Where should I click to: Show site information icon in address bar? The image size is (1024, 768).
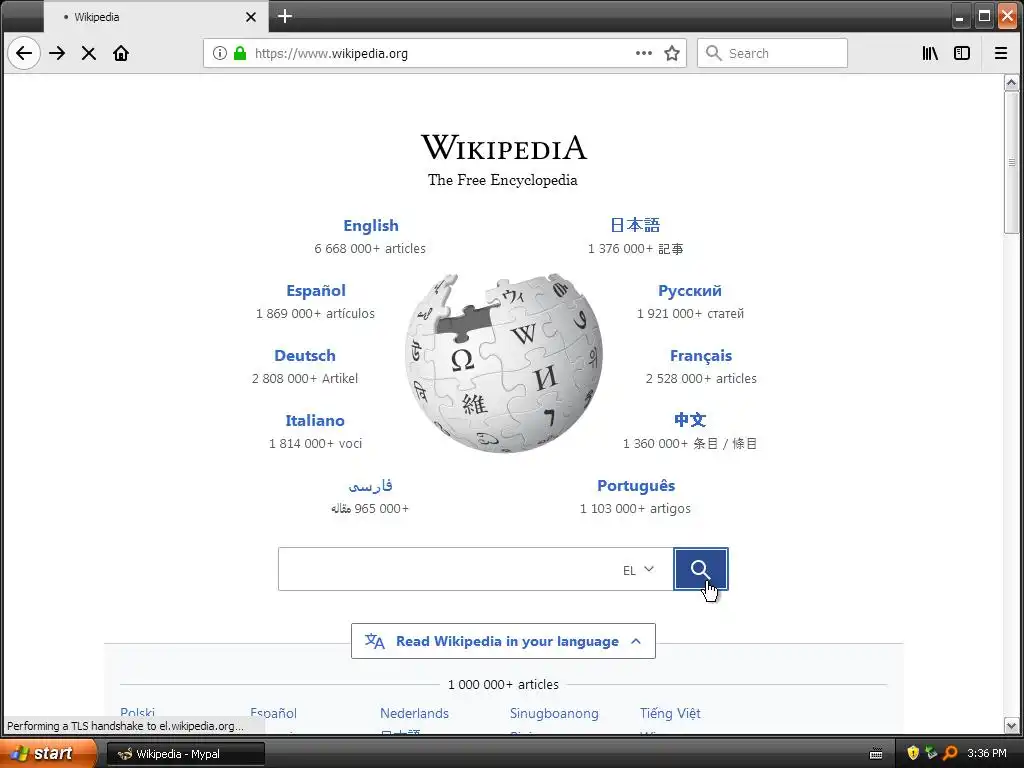pyautogui.click(x=220, y=53)
